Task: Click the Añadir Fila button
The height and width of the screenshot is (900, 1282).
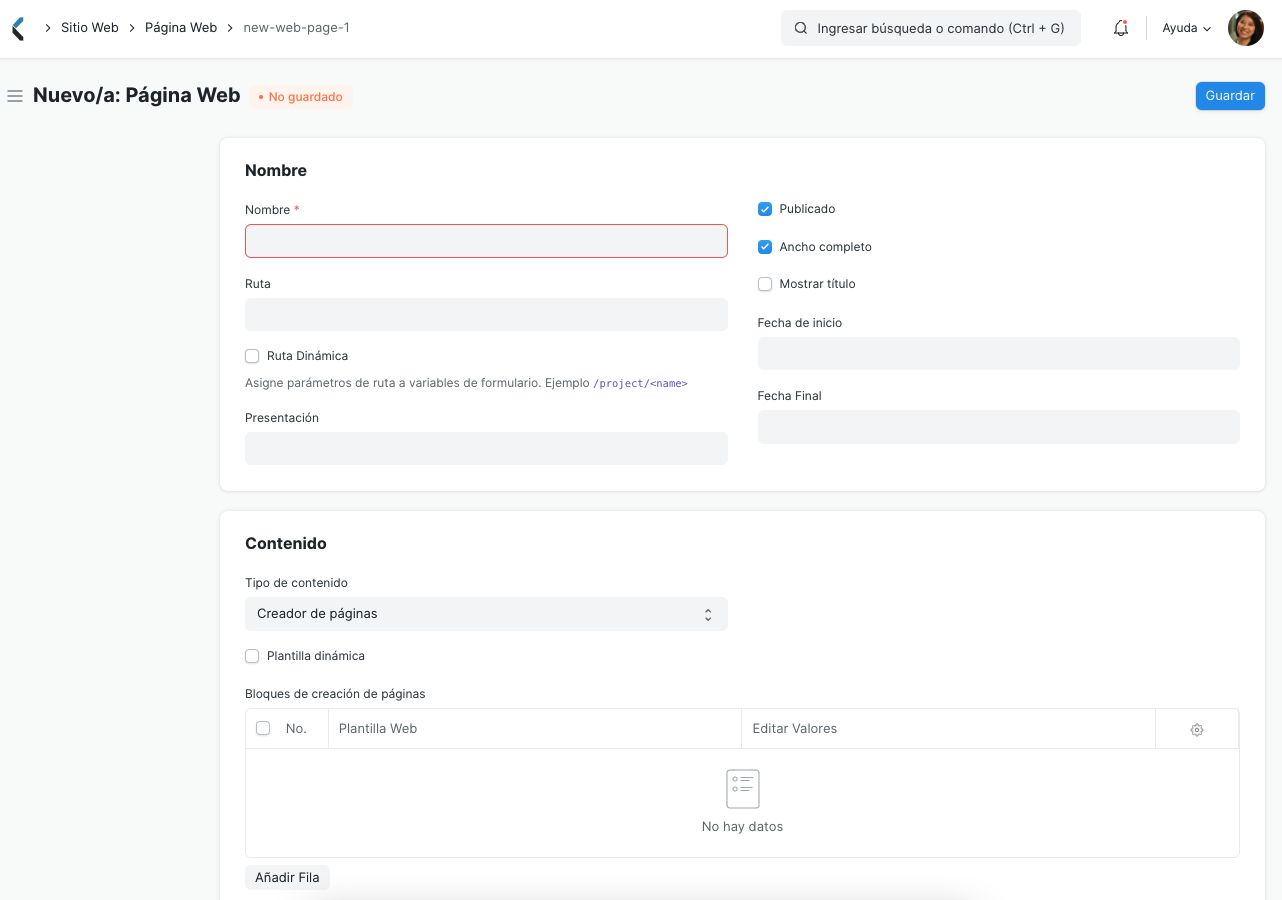Action: (287, 877)
